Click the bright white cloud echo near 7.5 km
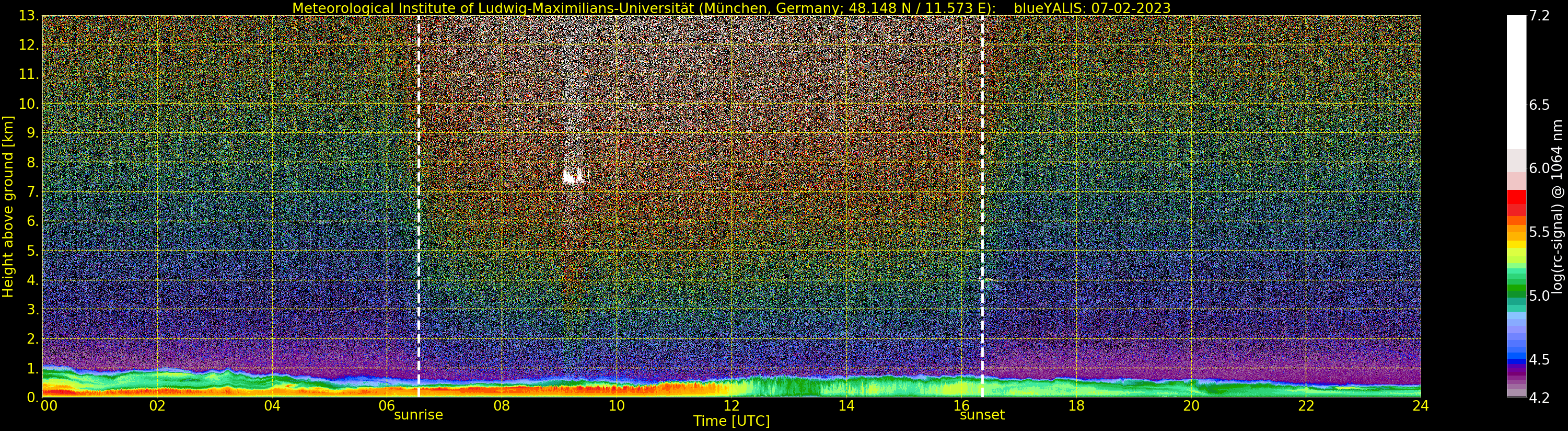Viewport: 1568px width, 431px height. pyautogui.click(x=573, y=176)
